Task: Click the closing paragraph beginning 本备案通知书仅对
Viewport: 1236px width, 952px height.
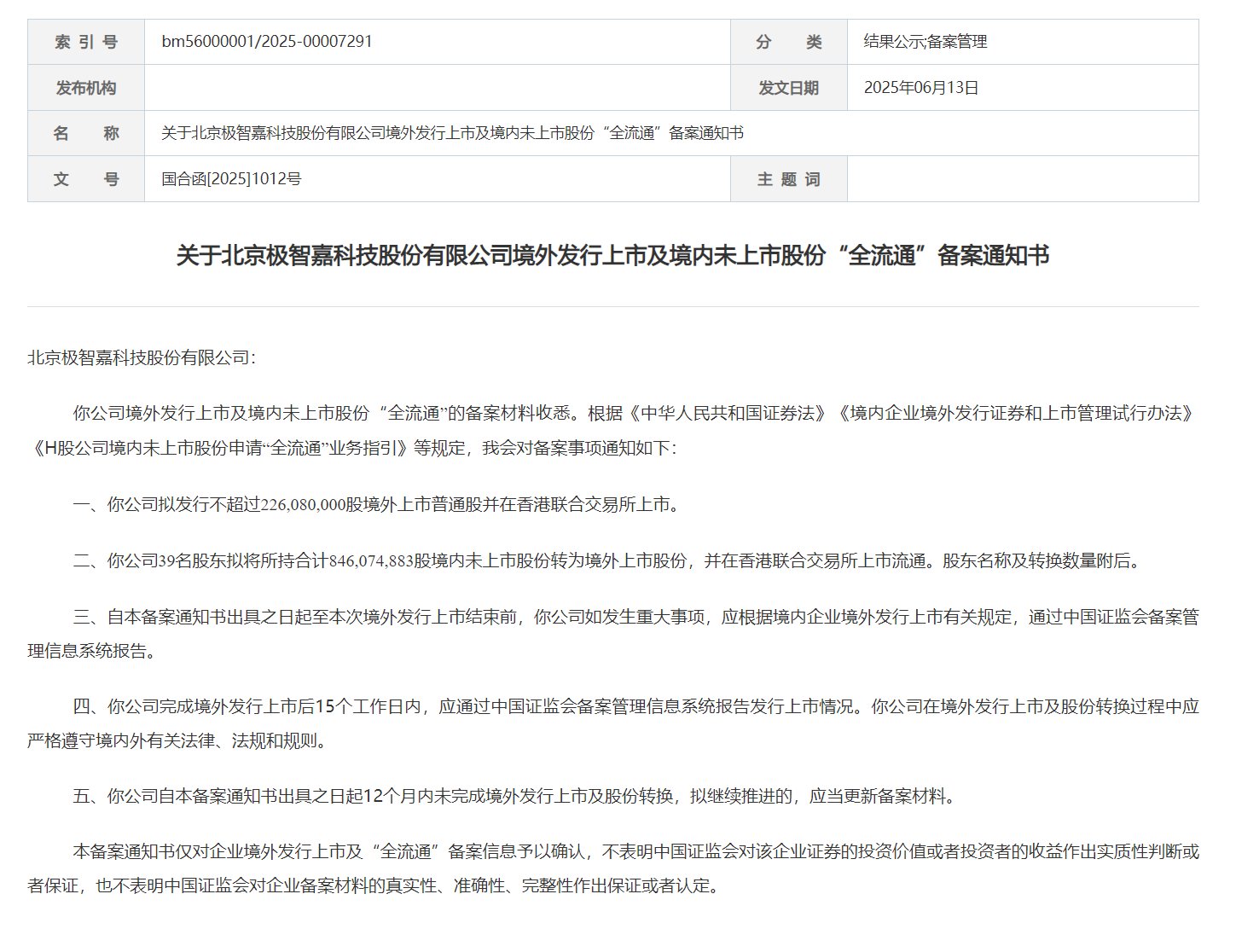Action: (x=613, y=868)
